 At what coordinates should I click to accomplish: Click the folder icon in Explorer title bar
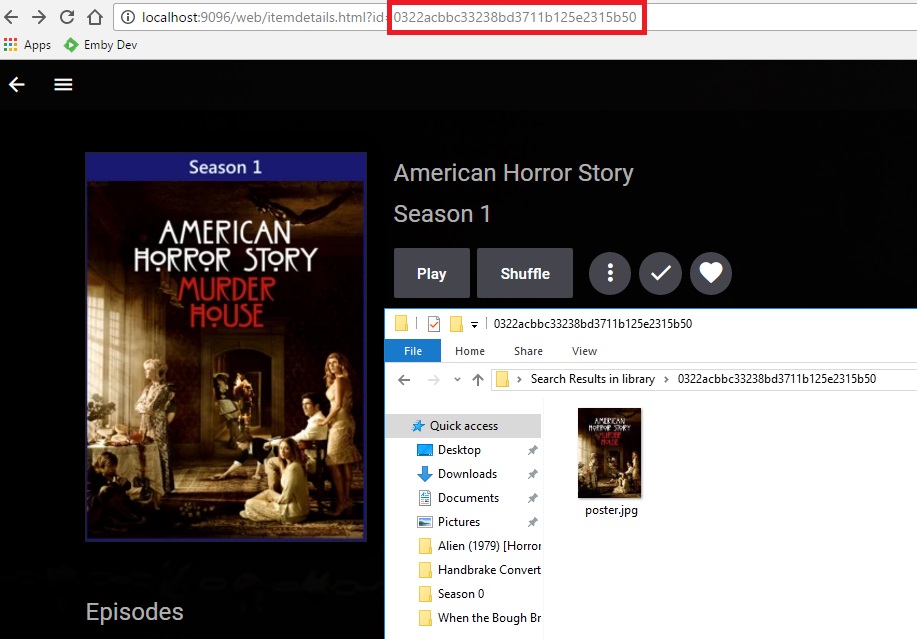tap(401, 323)
